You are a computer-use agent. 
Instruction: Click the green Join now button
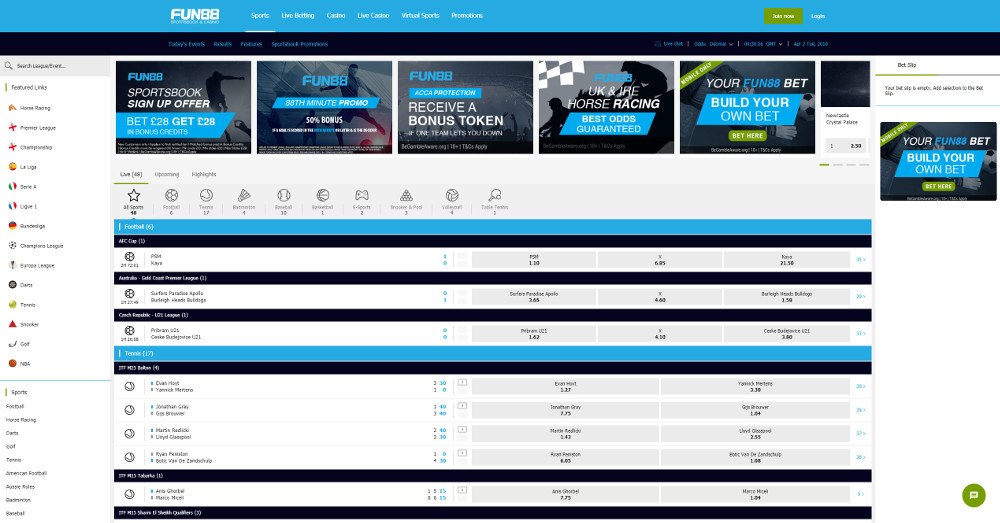pos(783,16)
